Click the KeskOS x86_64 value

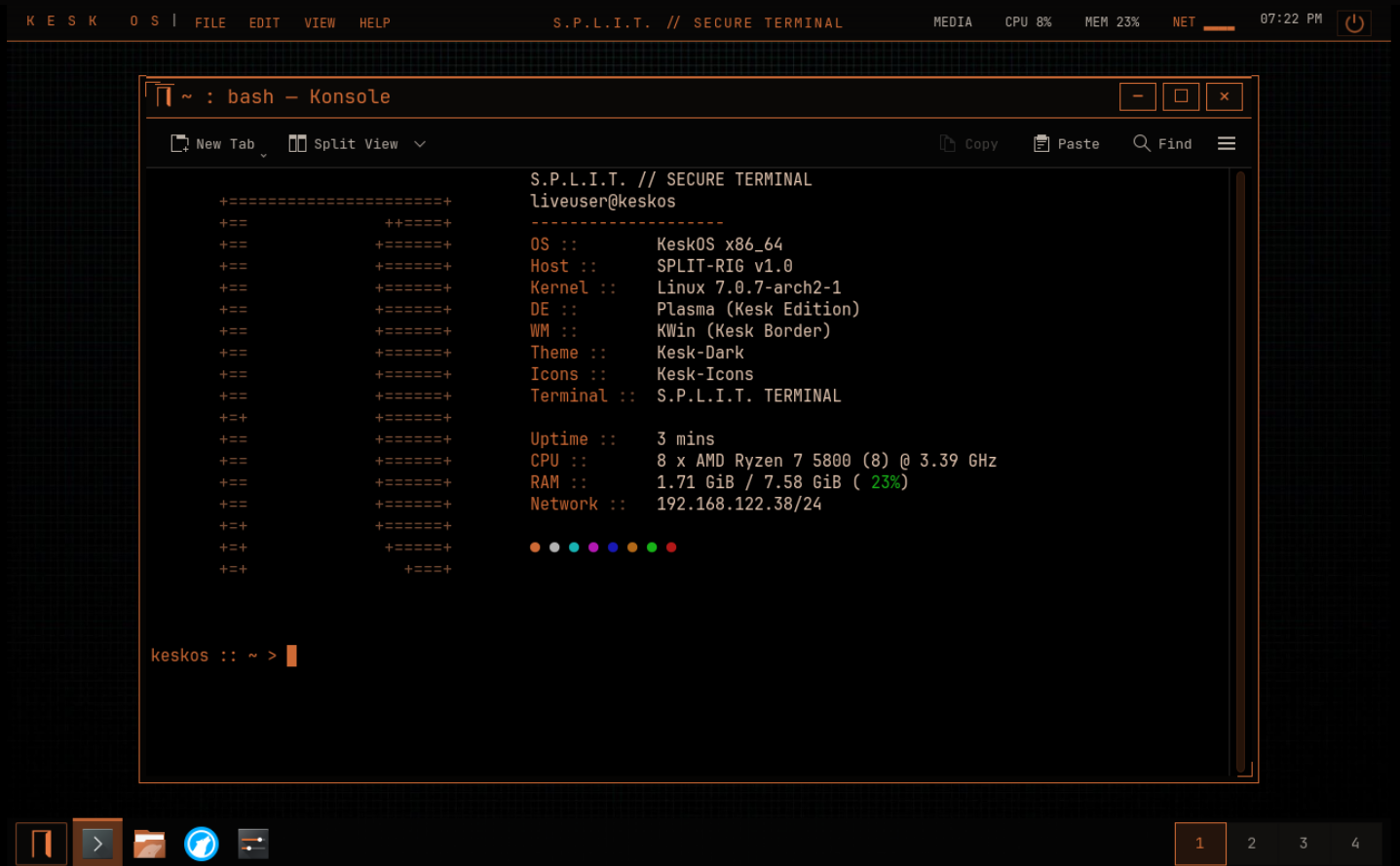coord(720,245)
